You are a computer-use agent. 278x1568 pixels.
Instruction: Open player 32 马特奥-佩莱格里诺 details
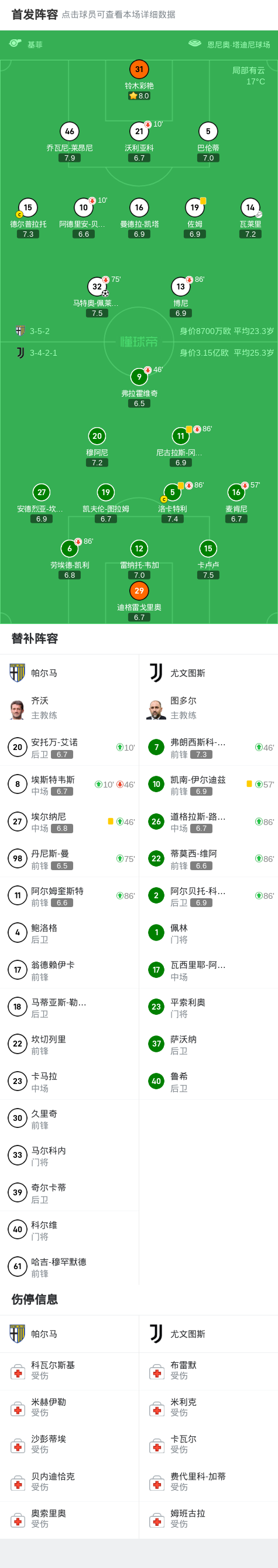coord(97,287)
